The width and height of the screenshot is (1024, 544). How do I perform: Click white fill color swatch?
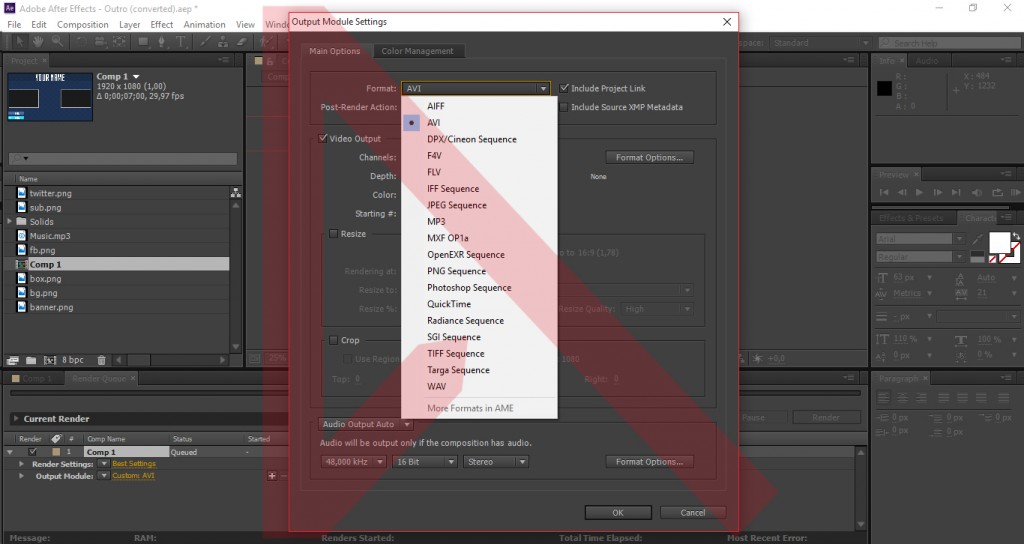pos(999,243)
